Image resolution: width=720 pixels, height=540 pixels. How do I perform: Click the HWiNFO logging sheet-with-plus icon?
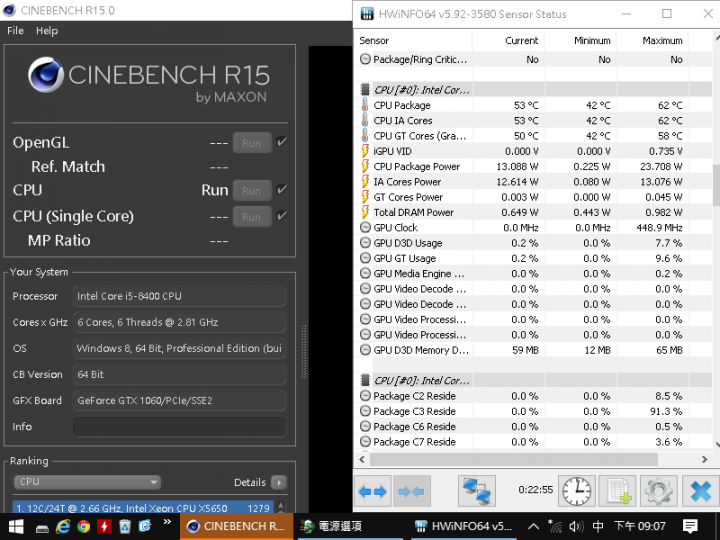(x=618, y=491)
